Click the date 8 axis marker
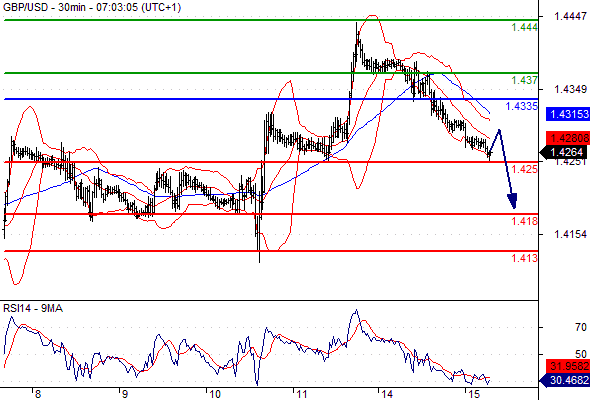The image size is (590, 400). click(37, 394)
